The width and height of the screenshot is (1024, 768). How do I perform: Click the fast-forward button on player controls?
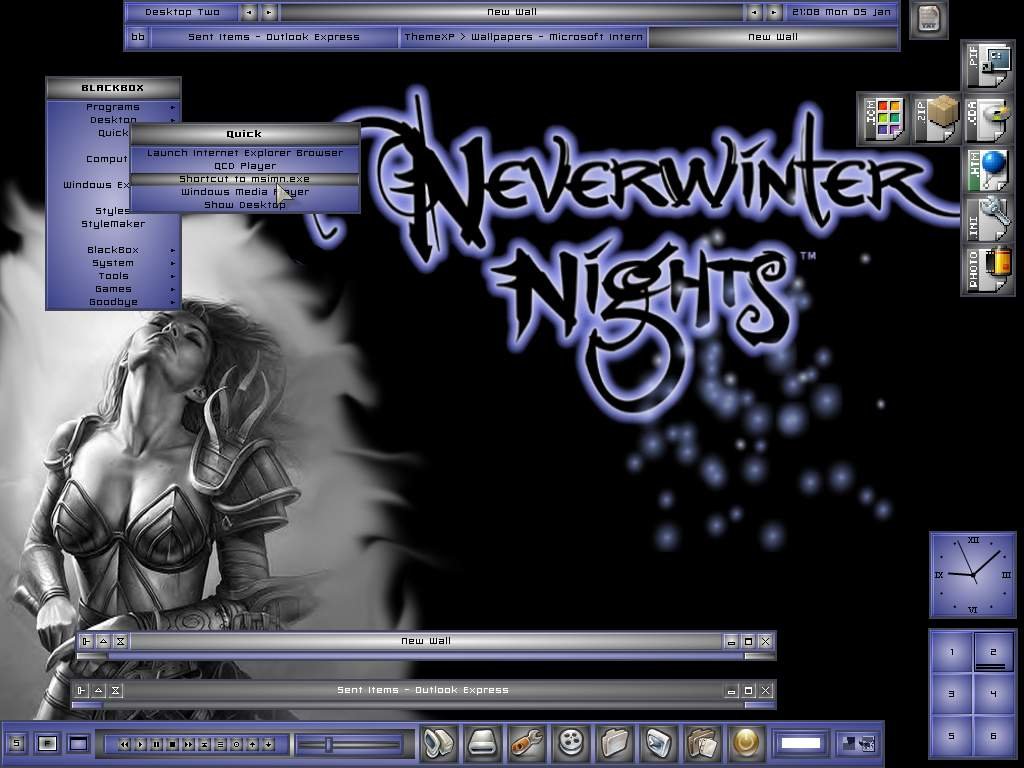[x=189, y=744]
